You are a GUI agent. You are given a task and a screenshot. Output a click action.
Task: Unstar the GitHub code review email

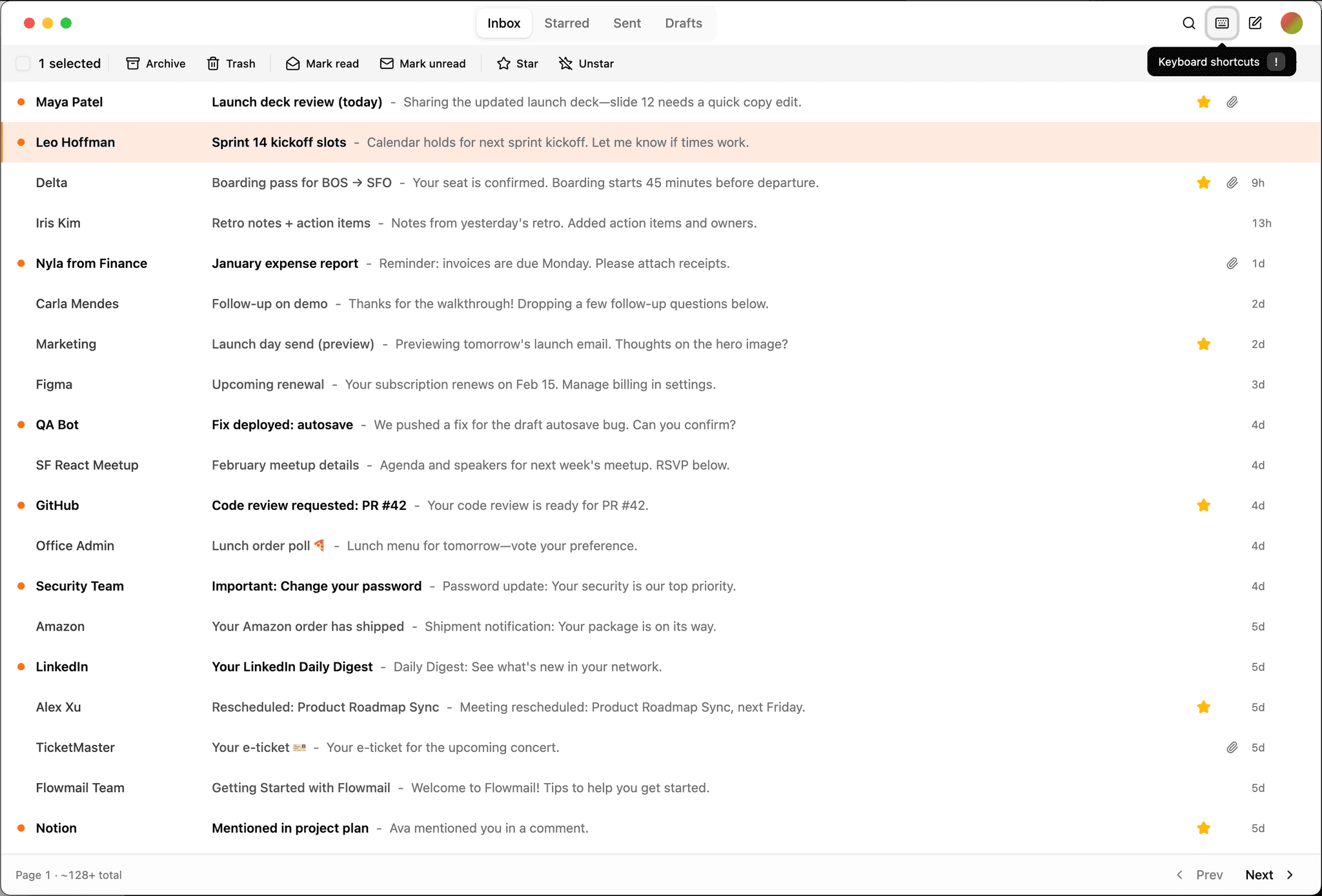[x=1203, y=505]
